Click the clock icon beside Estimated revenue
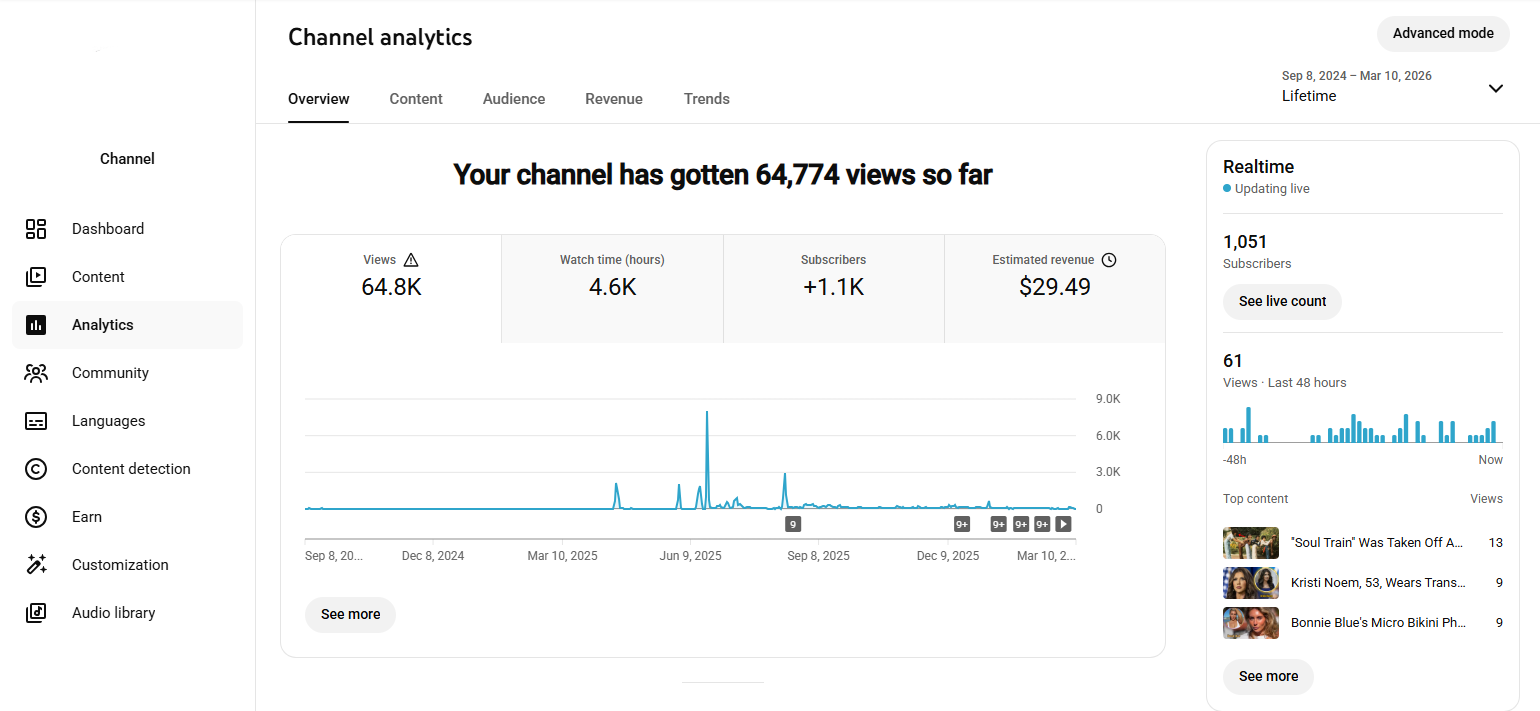 pyautogui.click(x=1108, y=260)
